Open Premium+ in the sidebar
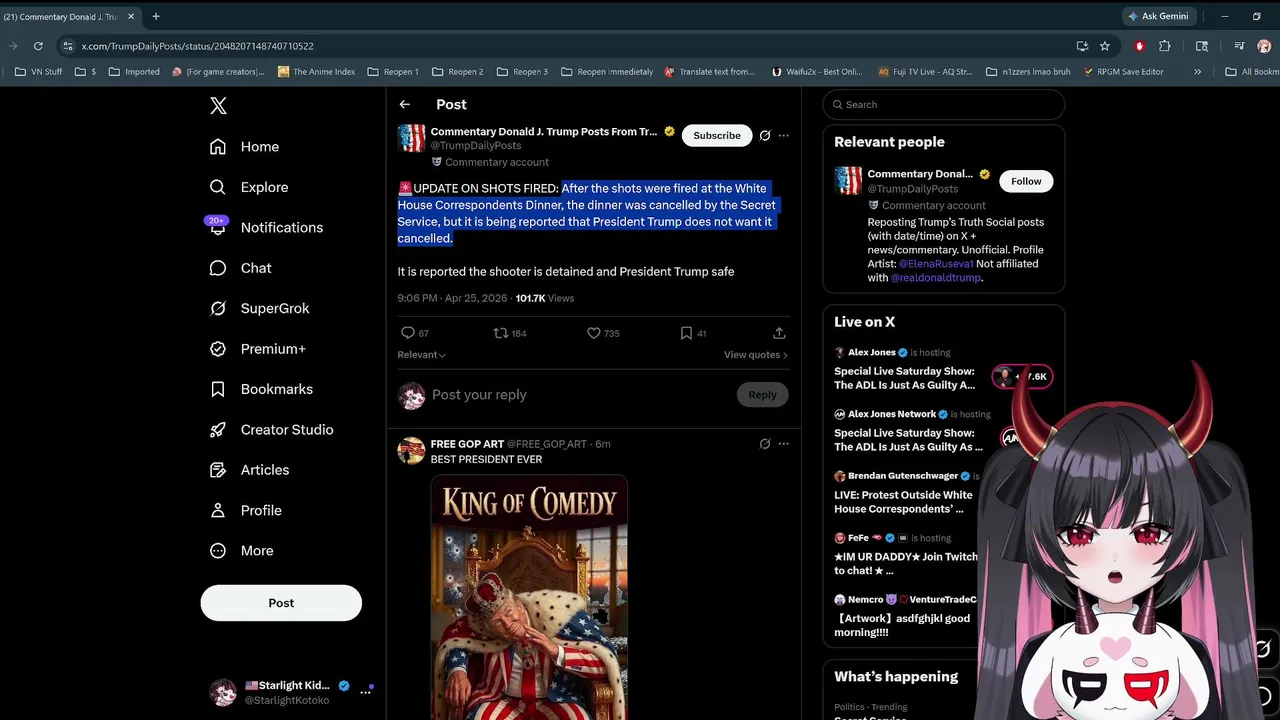Screen dimensions: 1280x720 coord(257,349)
